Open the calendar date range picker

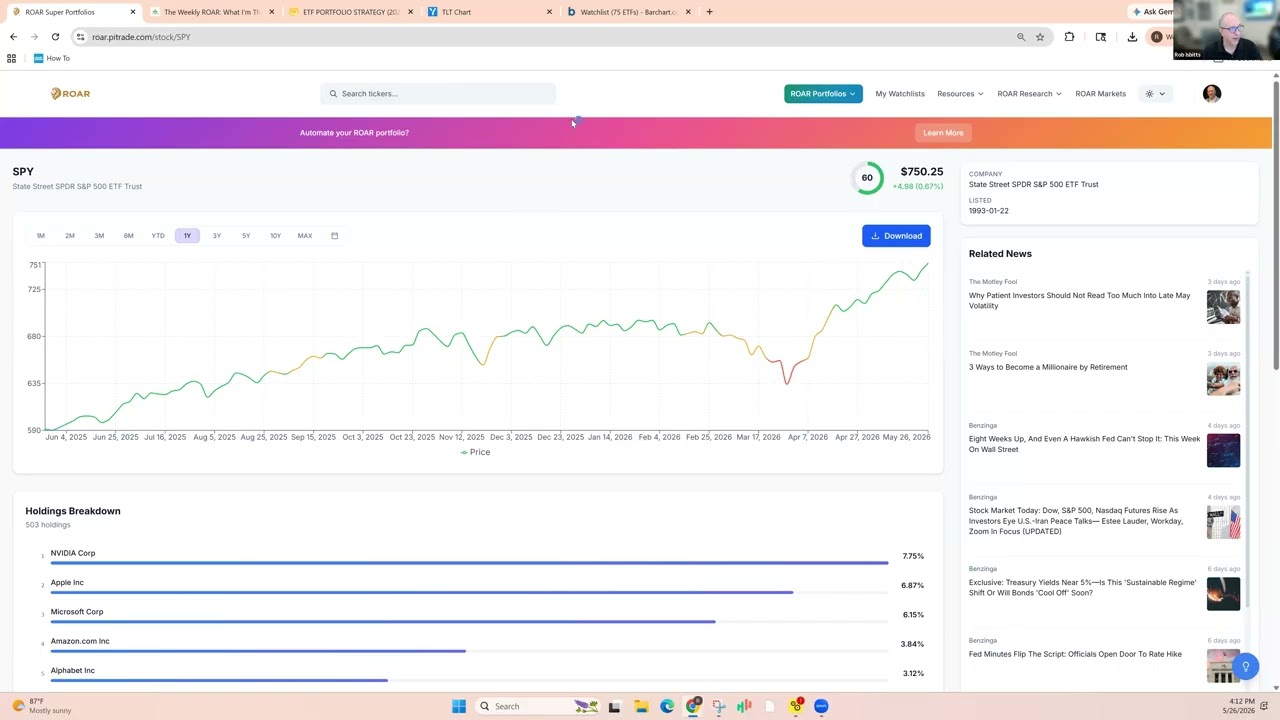334,236
